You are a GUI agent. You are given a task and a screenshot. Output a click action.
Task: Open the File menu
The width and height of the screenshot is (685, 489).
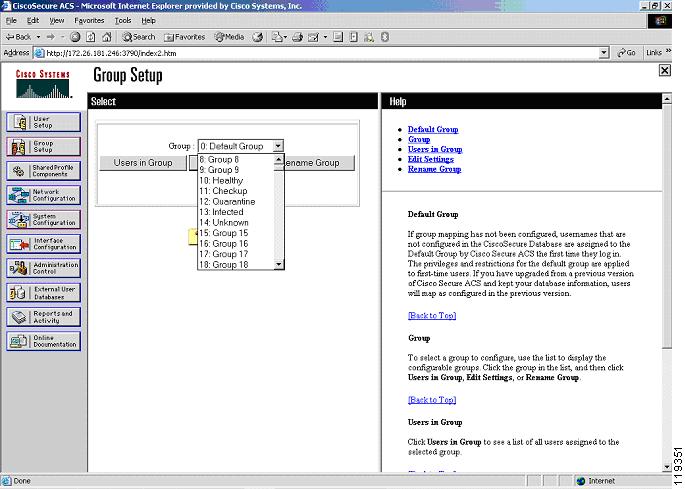[11, 21]
